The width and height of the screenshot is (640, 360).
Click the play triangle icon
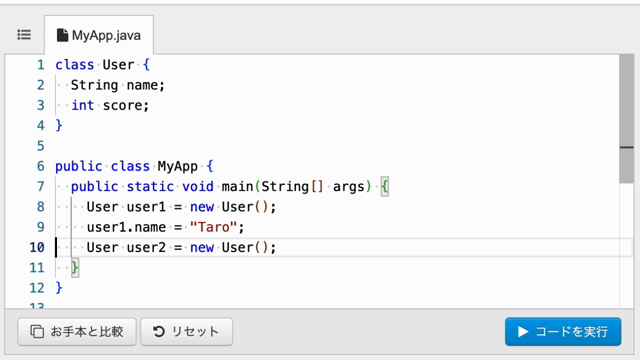(x=523, y=331)
